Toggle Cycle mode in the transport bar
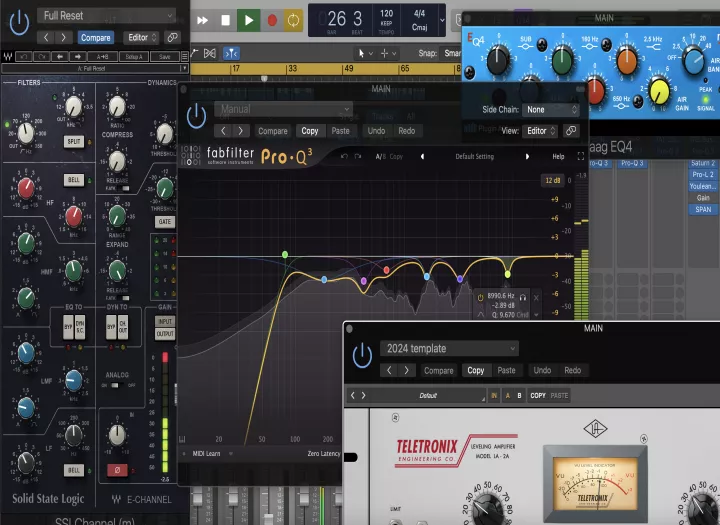 (293, 20)
